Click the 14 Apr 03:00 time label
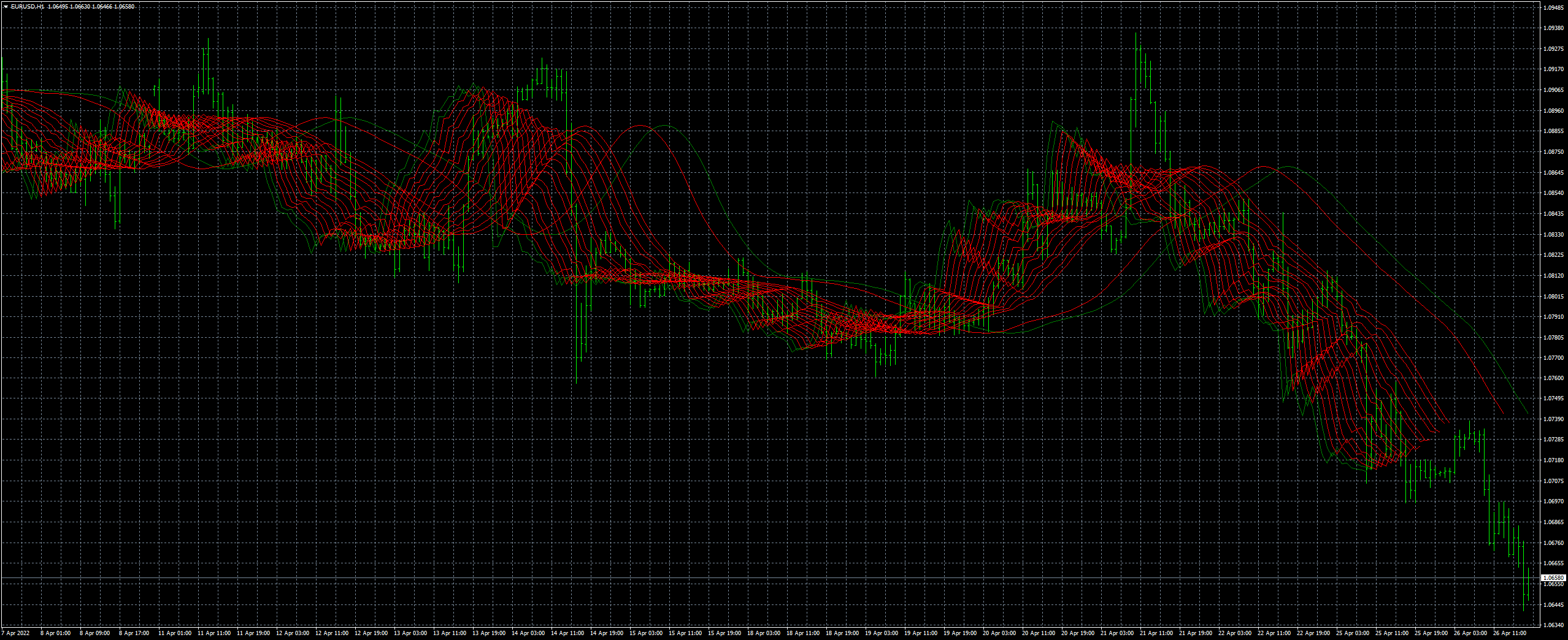The image size is (1568, 640). [528, 633]
